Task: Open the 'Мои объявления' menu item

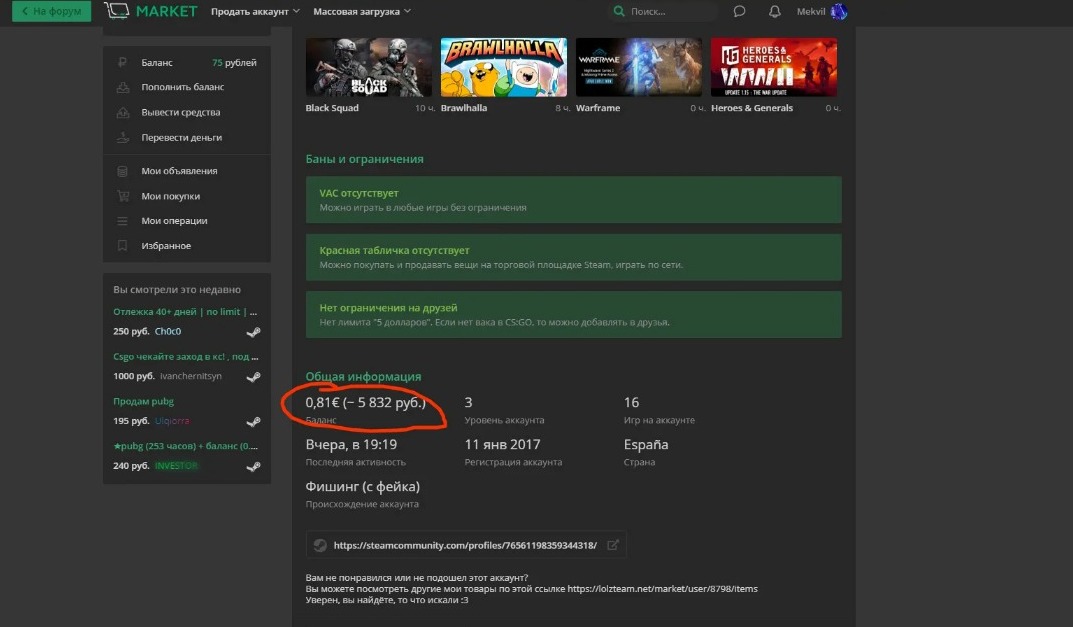Action: coord(179,171)
